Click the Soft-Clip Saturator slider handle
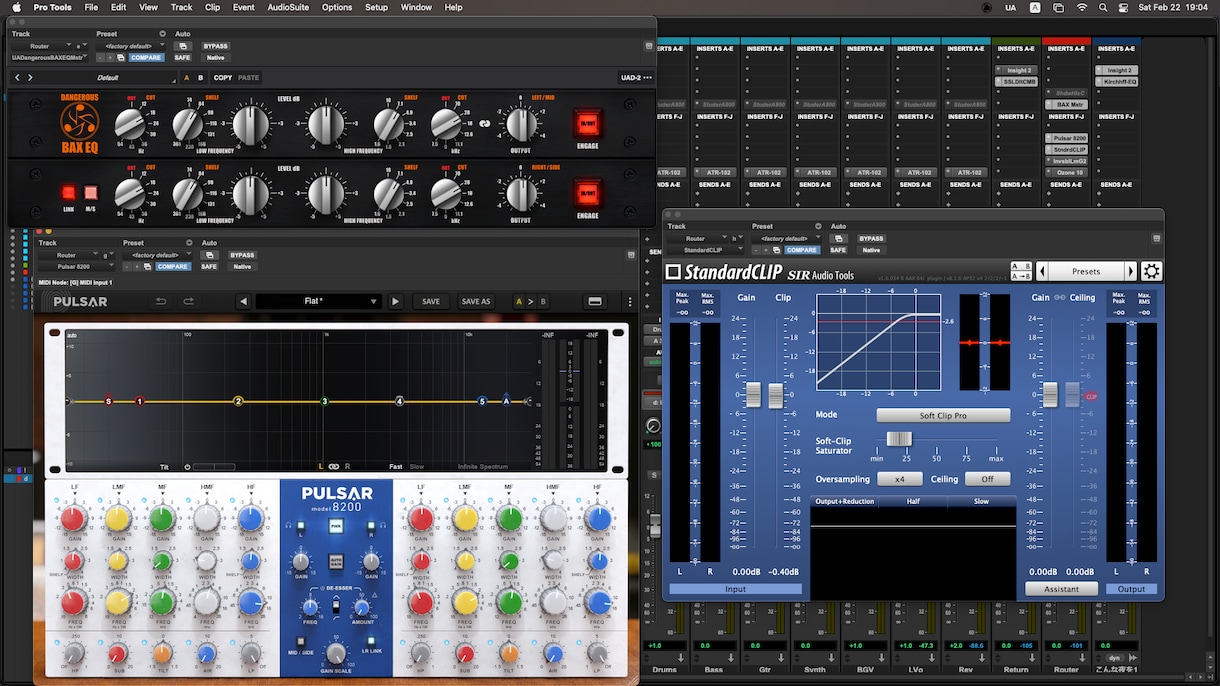 click(899, 439)
